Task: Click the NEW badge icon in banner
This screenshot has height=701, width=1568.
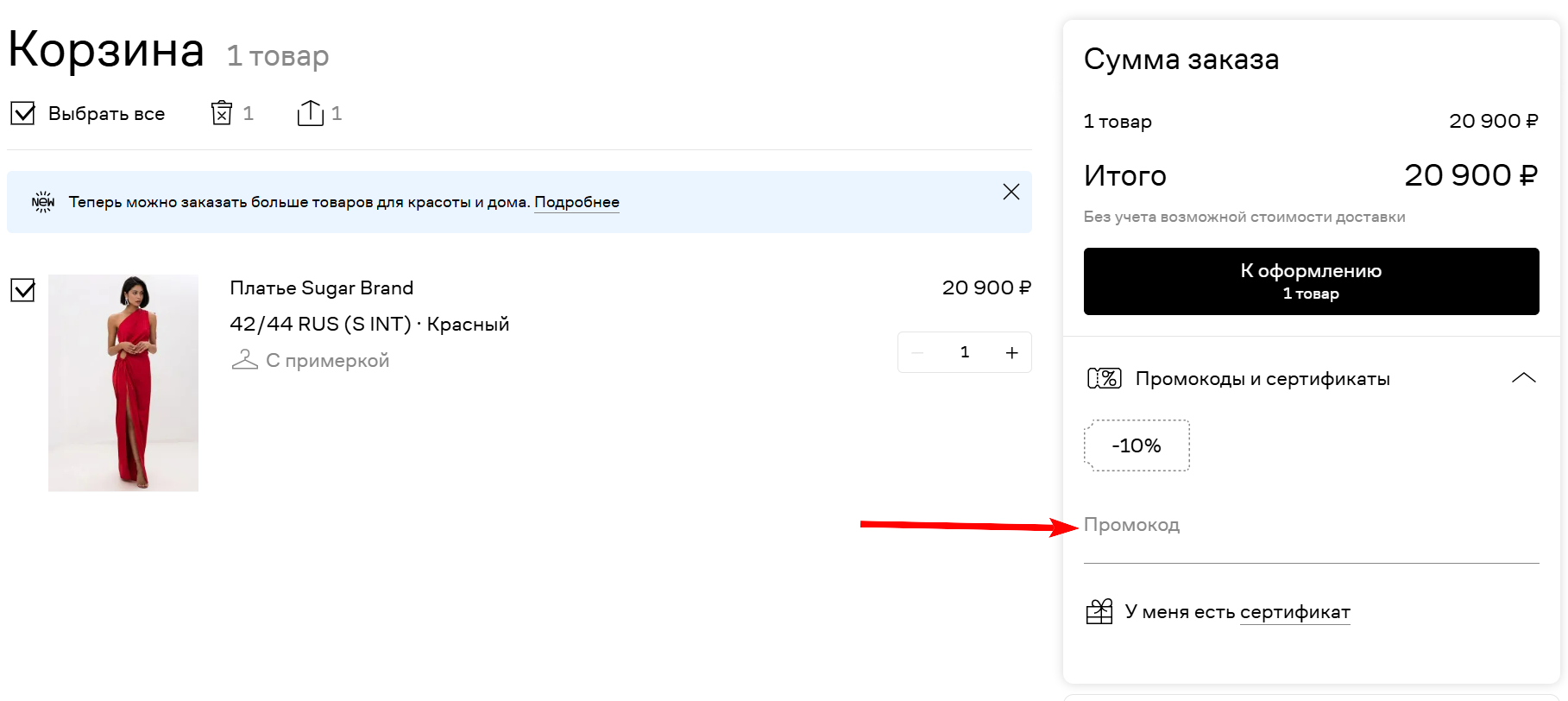Action: [x=43, y=202]
